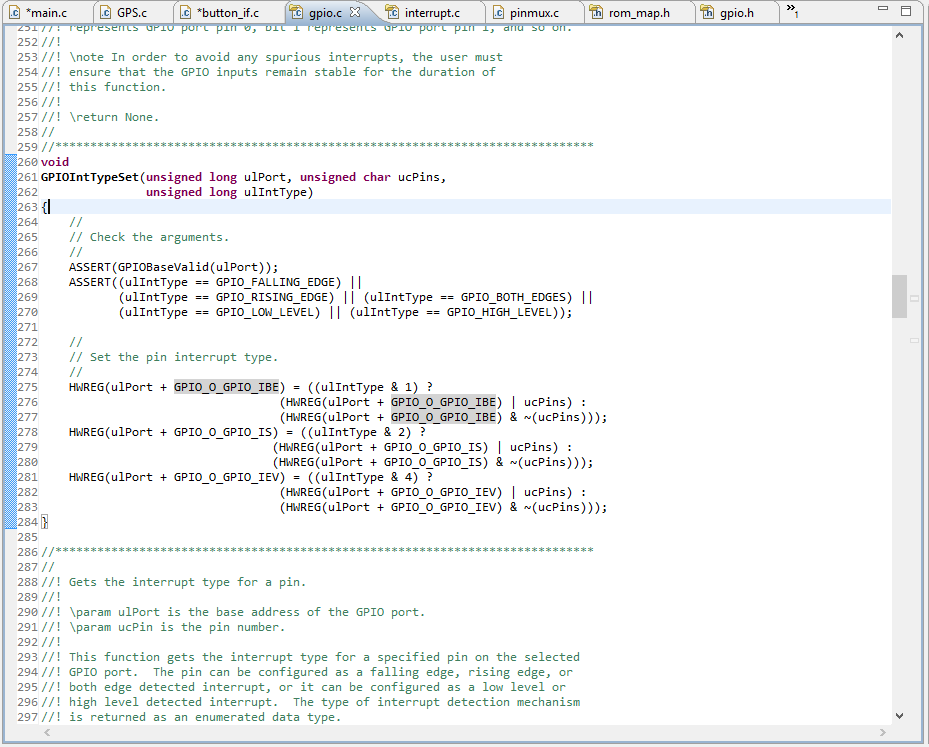Click the rom_map.h file icon
This screenshot has height=747, width=929.
point(596,12)
